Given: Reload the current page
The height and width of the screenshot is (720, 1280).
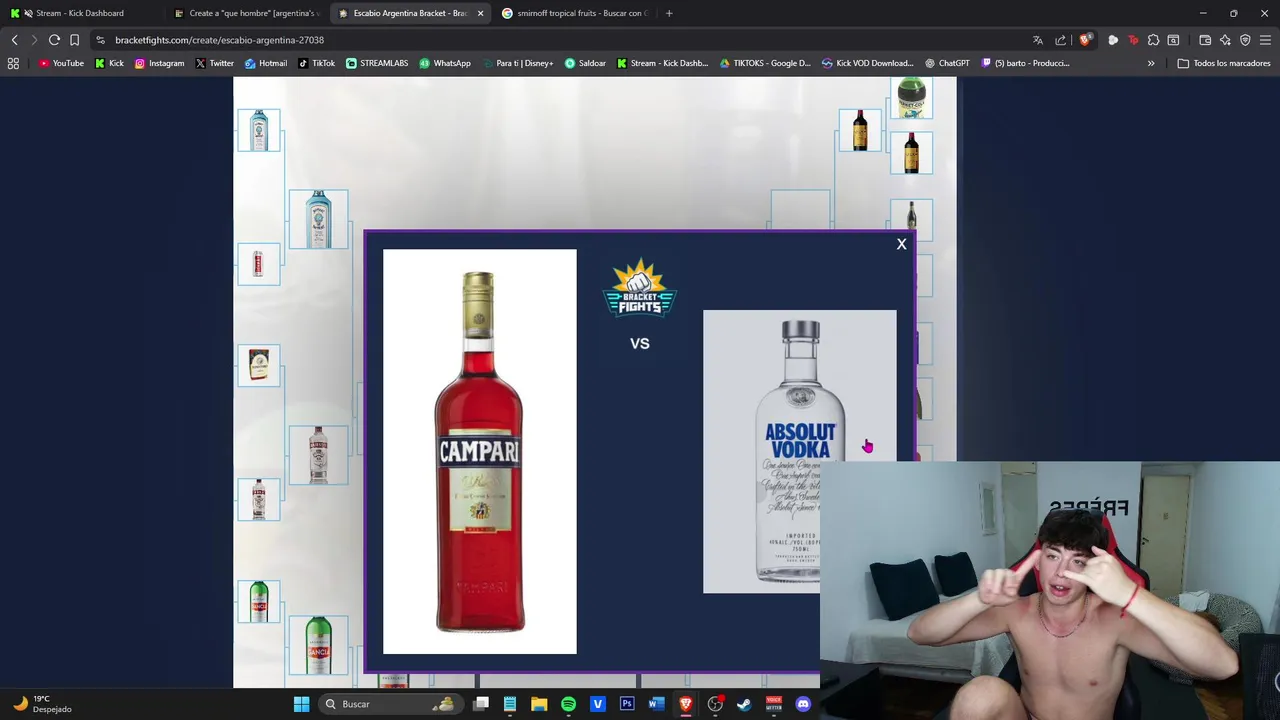Looking at the screenshot, I should pyautogui.click(x=54, y=40).
